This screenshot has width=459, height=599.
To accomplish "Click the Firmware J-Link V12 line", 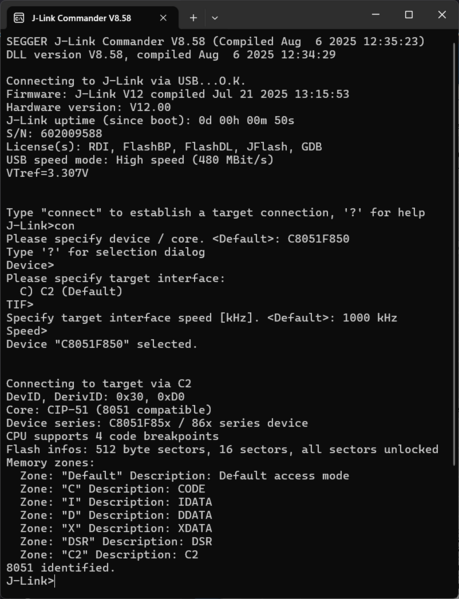I will click(x=178, y=94).
